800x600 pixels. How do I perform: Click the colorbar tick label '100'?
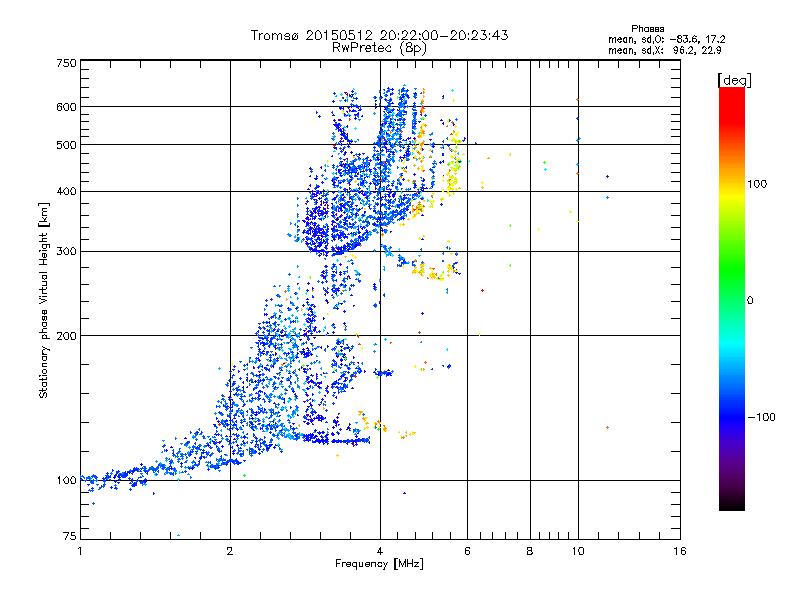[x=757, y=184]
